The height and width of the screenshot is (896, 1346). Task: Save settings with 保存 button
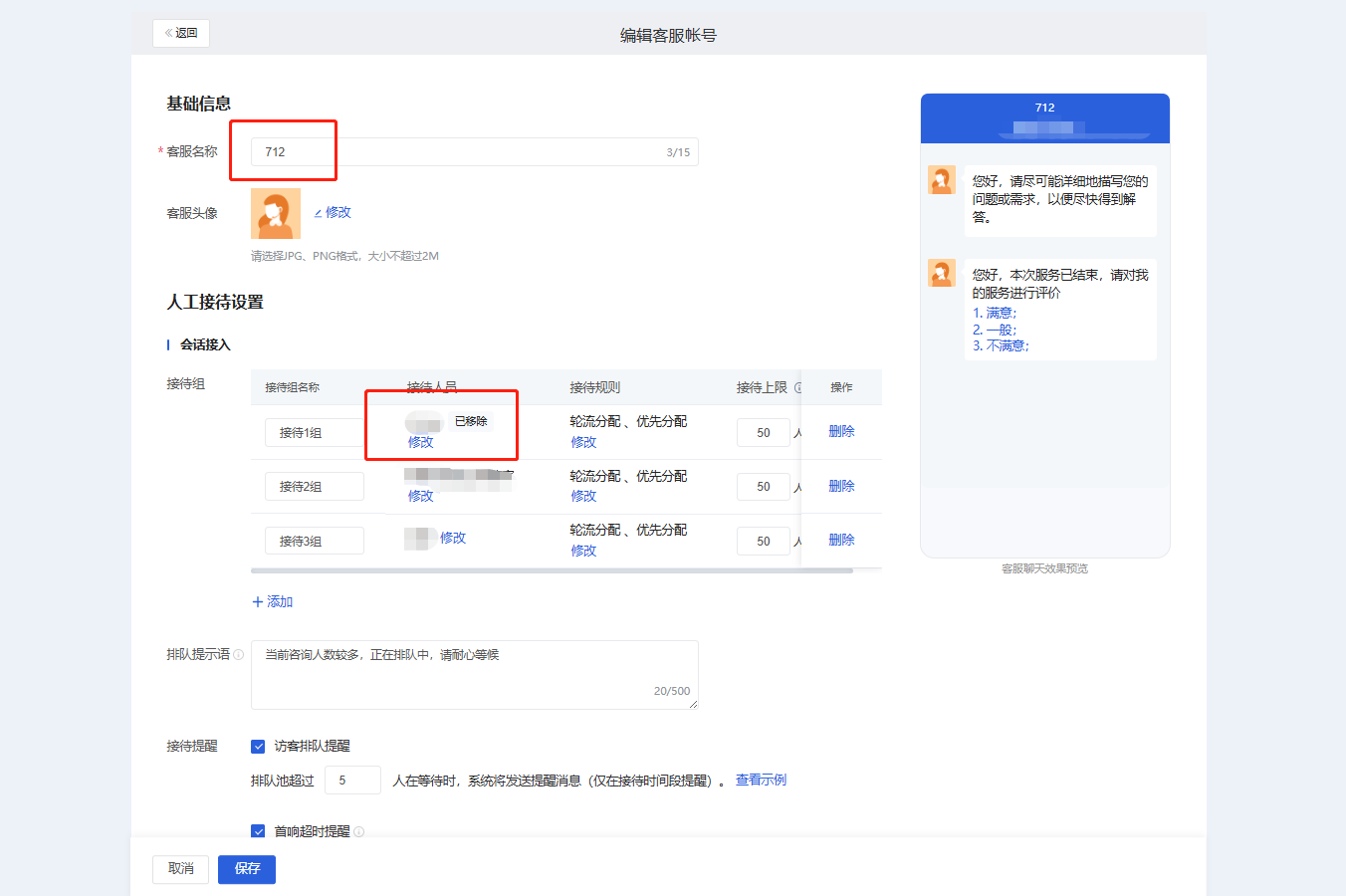click(247, 869)
